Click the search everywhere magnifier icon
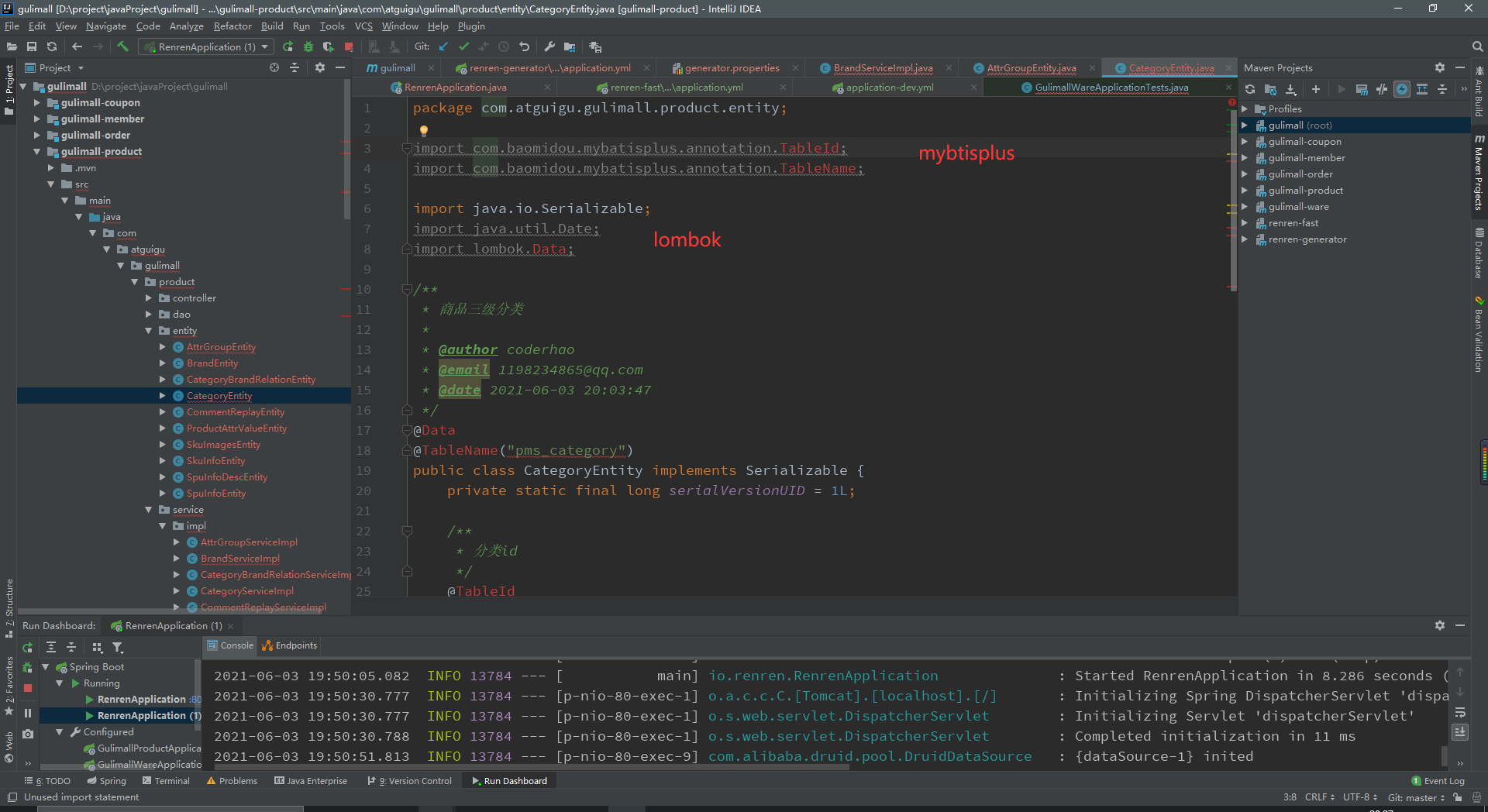This screenshot has width=1488, height=812. pos(1477,46)
